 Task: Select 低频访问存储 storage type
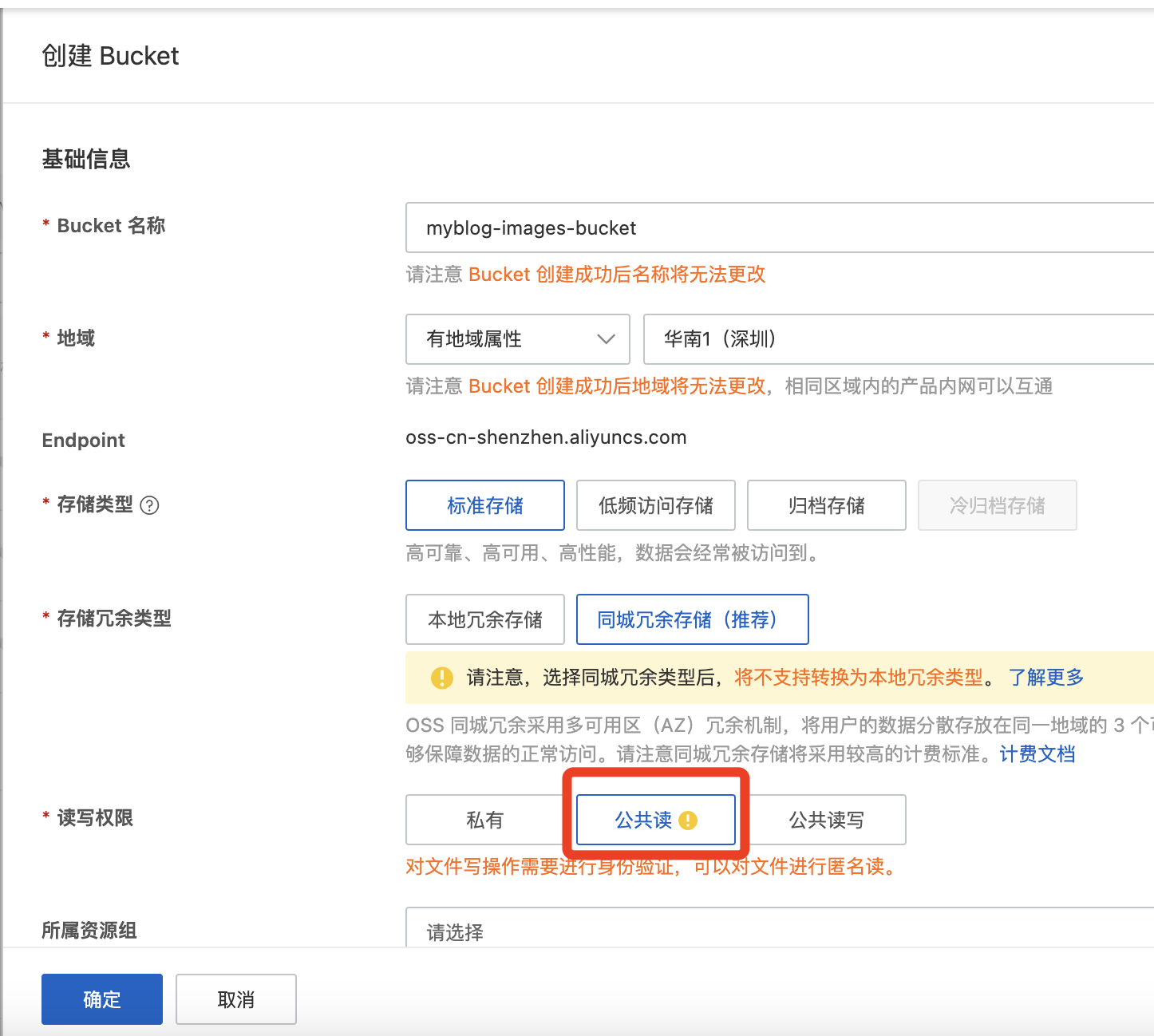click(x=655, y=505)
